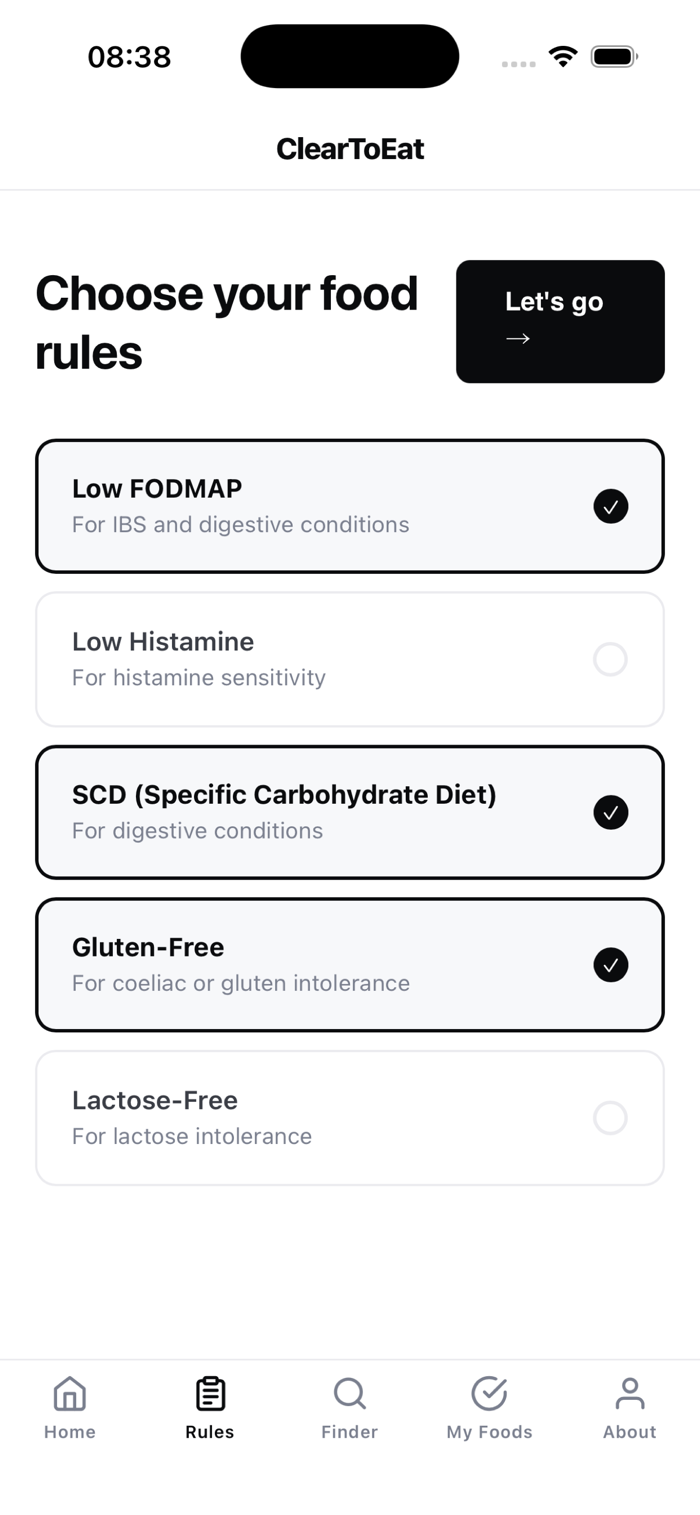The width and height of the screenshot is (700, 1515).
Task: Enable the Lactose-Free circle checkbox
Action: tap(610, 1117)
